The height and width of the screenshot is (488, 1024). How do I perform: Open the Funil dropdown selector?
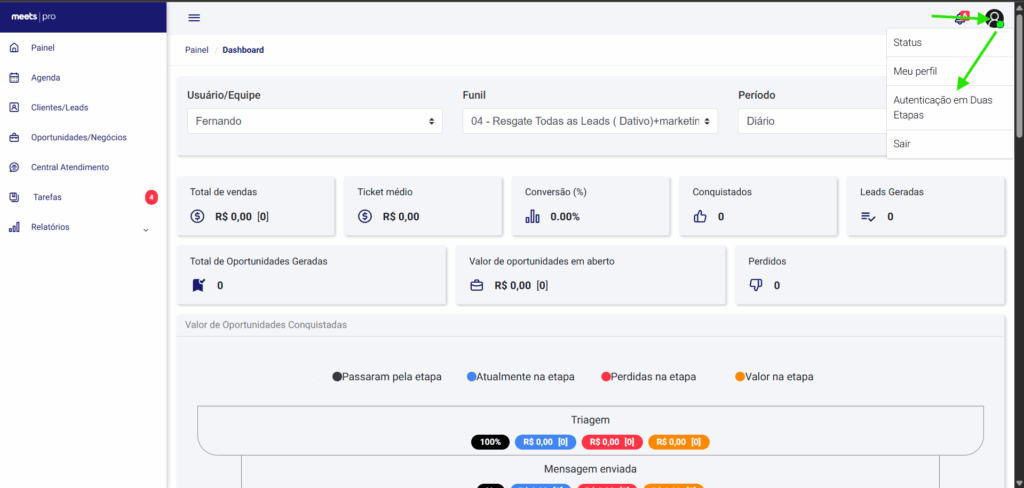coord(590,121)
